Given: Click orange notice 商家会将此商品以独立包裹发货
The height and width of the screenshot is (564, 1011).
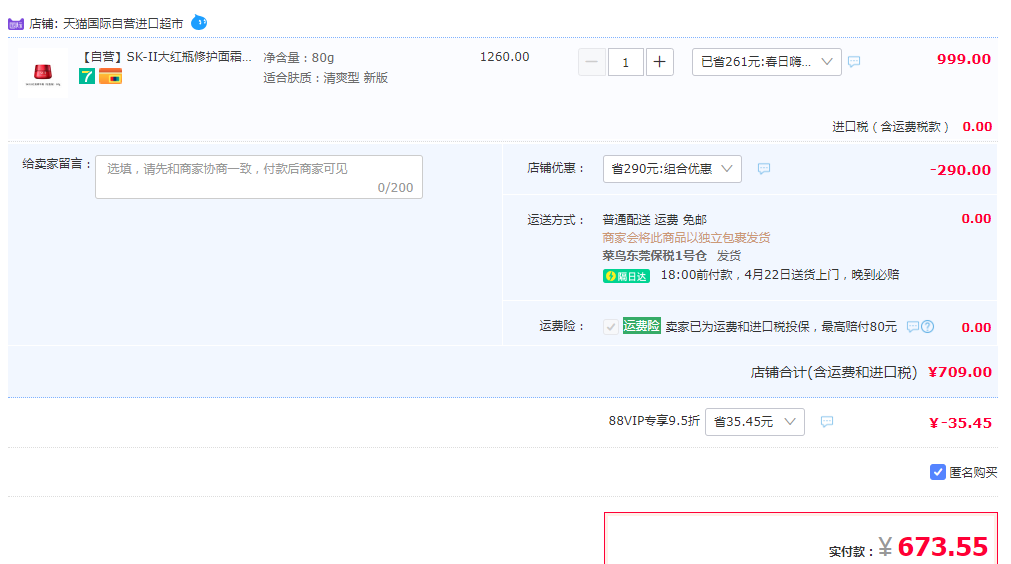Looking at the screenshot, I should (x=686, y=238).
